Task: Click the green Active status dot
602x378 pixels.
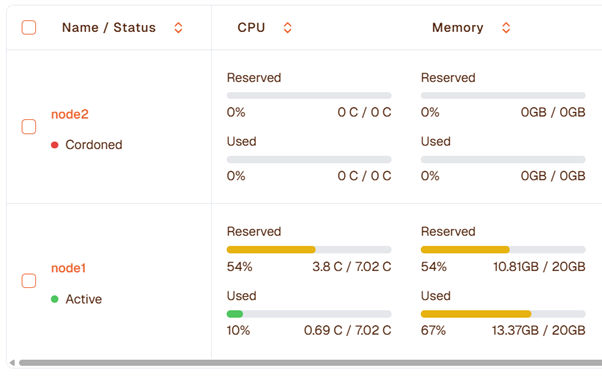Action: coord(55,299)
